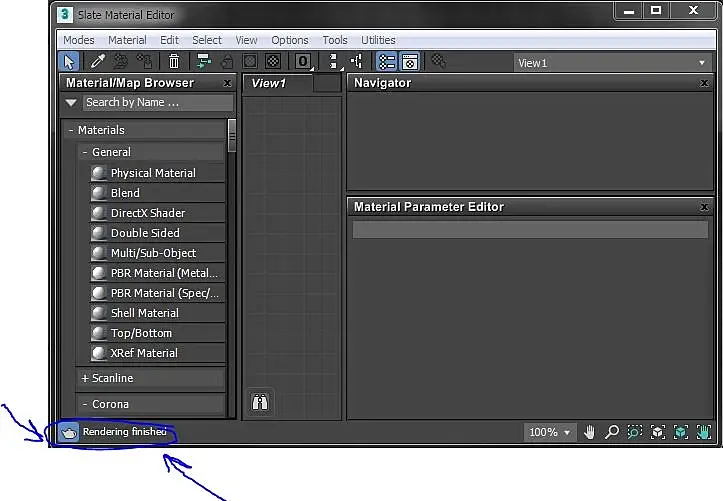
Task: Select the Pan hand tool
Action: click(589, 432)
